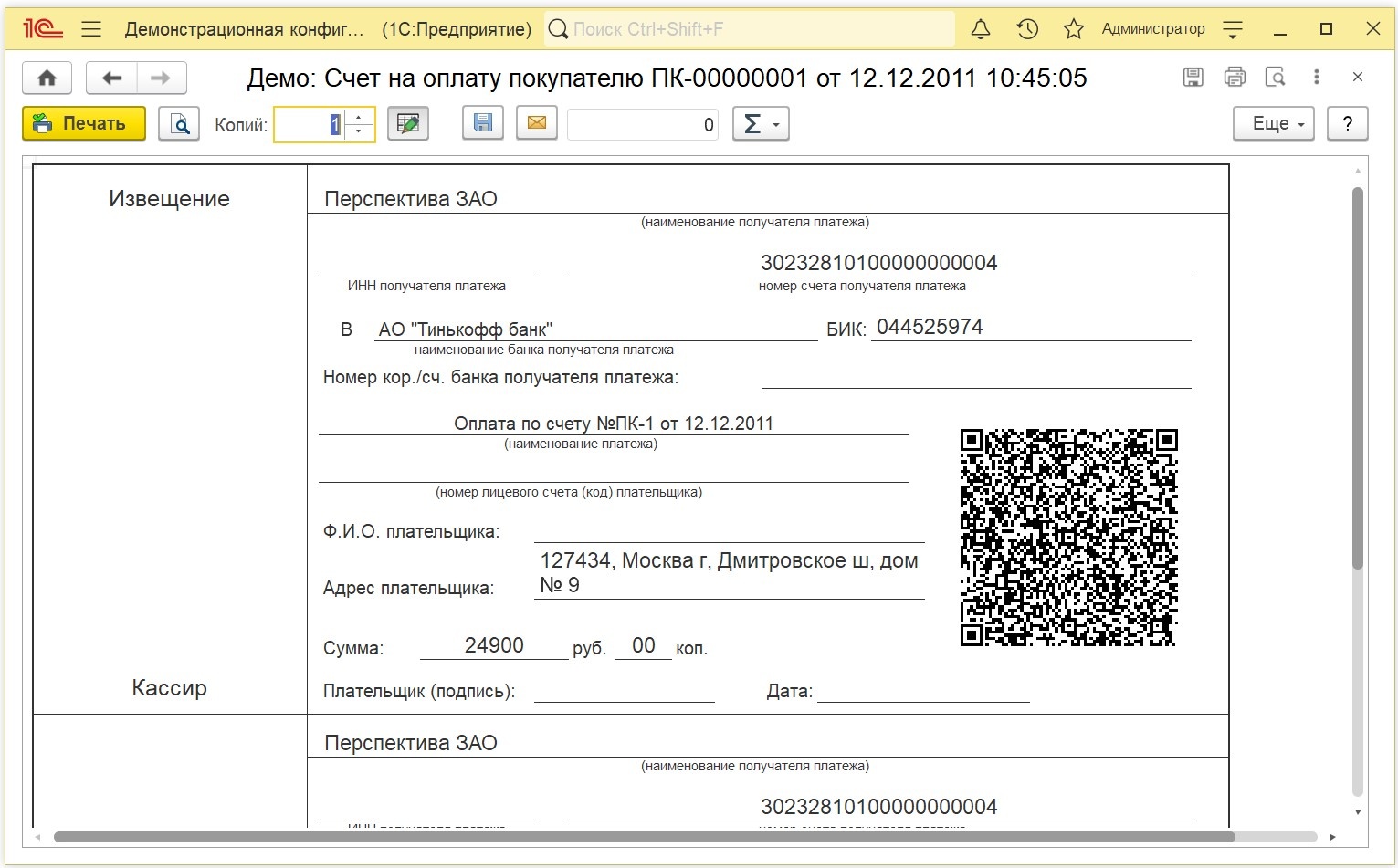Click the Кассир cell
The image size is (1398, 868).
tap(170, 688)
